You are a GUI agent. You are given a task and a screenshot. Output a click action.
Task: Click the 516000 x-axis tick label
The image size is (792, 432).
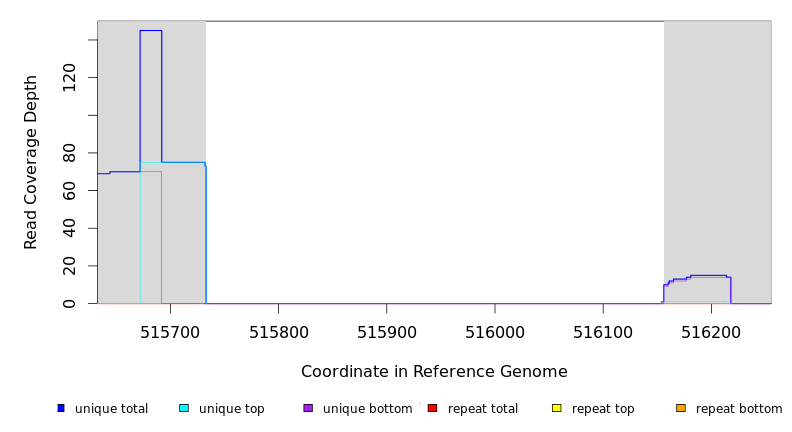[494, 329]
